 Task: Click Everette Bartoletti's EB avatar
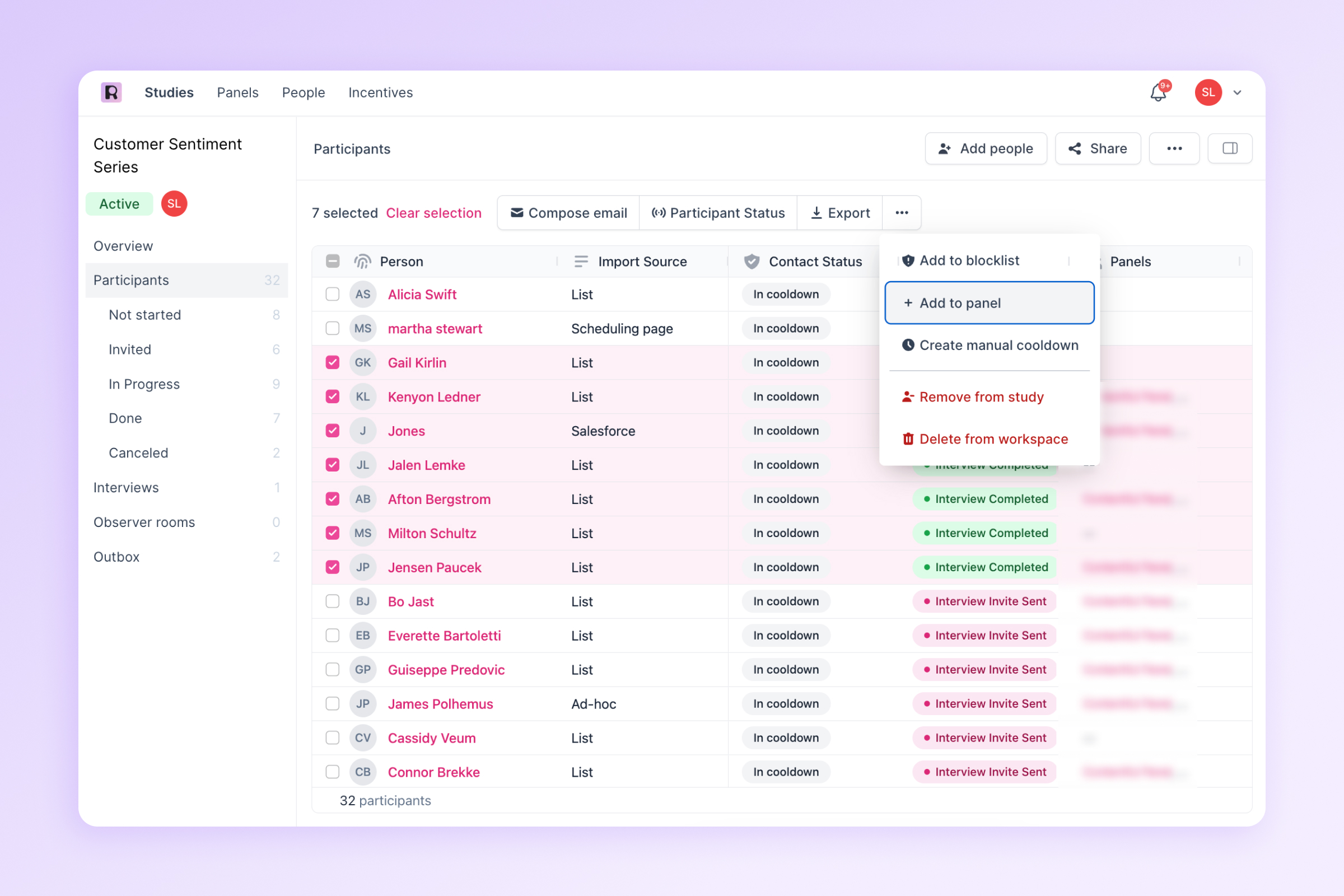pyautogui.click(x=363, y=636)
